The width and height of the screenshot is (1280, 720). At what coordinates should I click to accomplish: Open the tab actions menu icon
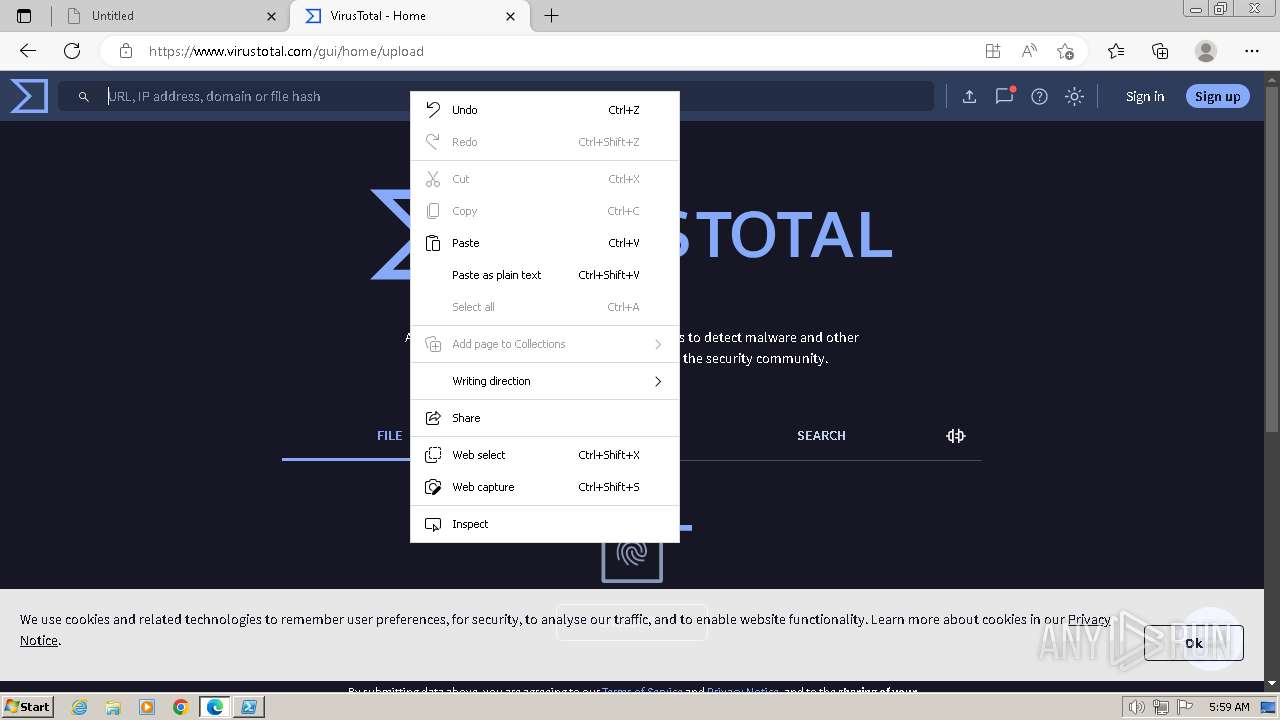pos(24,16)
